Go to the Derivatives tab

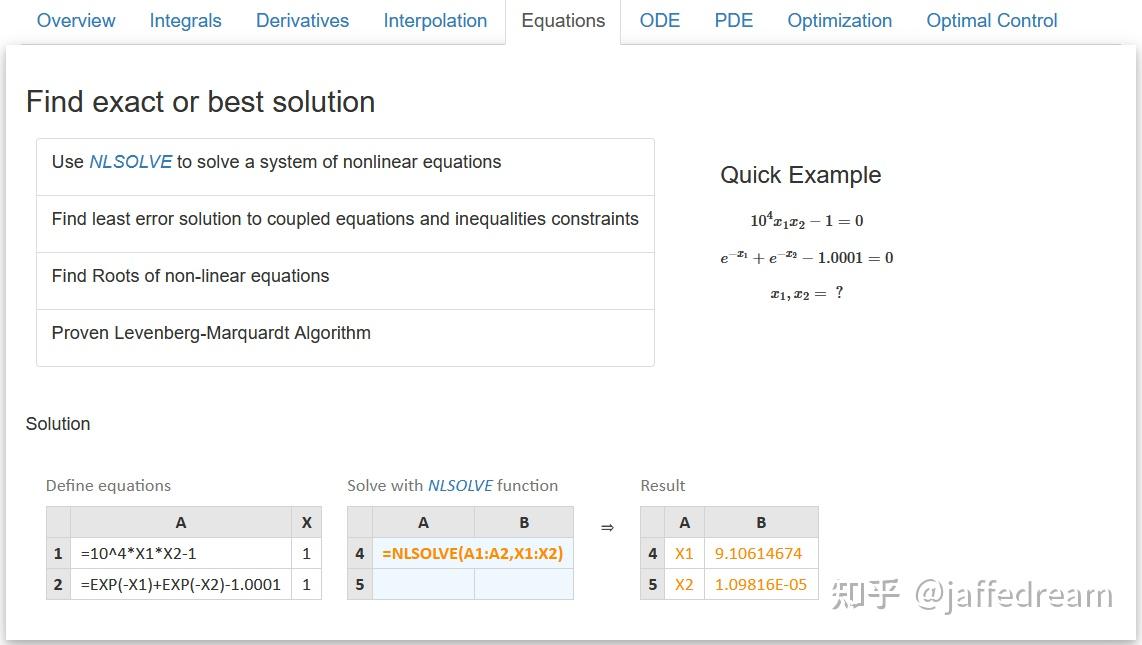click(x=302, y=21)
